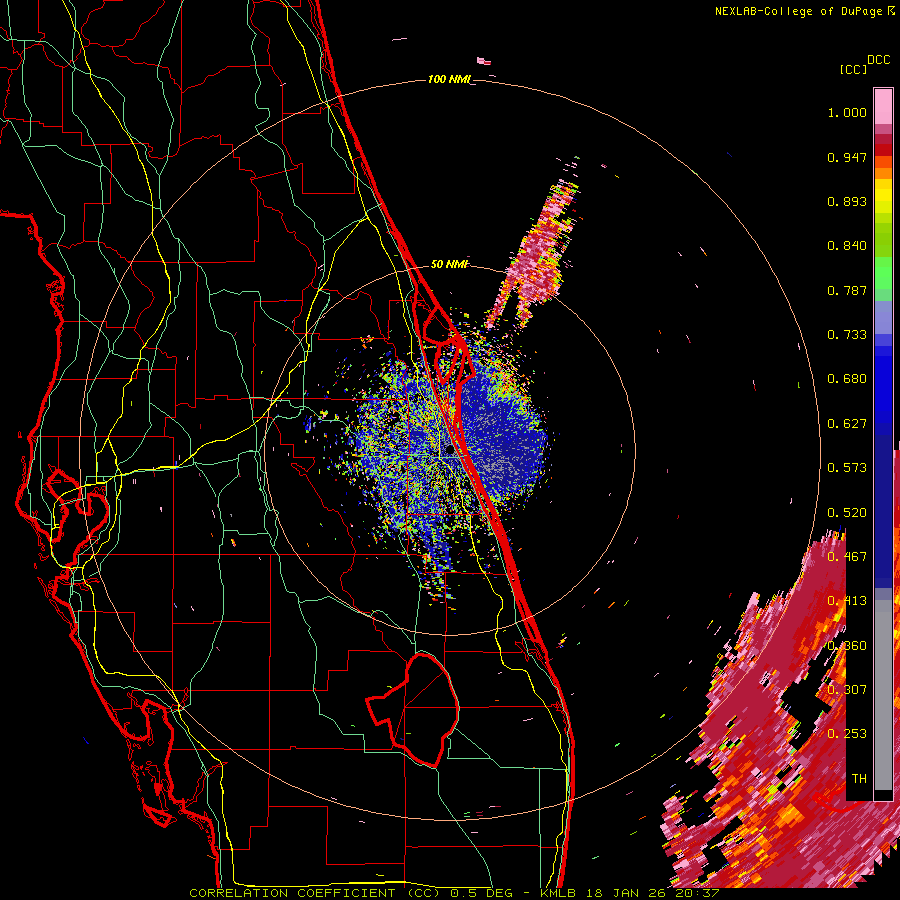Click the "0.307" scale value
This screenshot has width=900, height=900.
(x=847, y=690)
